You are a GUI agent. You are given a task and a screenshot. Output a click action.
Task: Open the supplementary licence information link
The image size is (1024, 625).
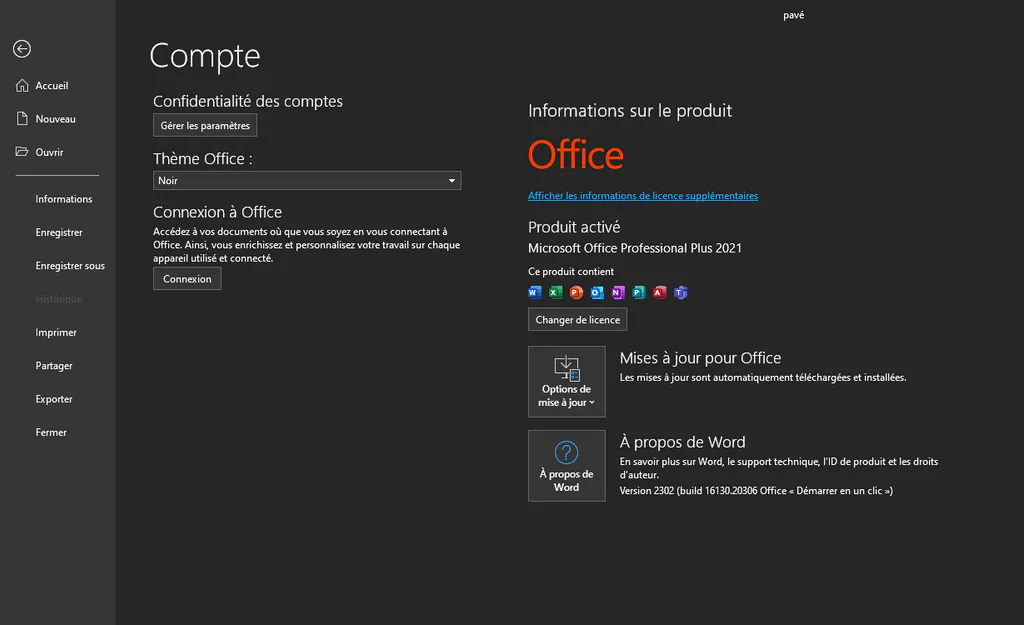[x=643, y=196]
